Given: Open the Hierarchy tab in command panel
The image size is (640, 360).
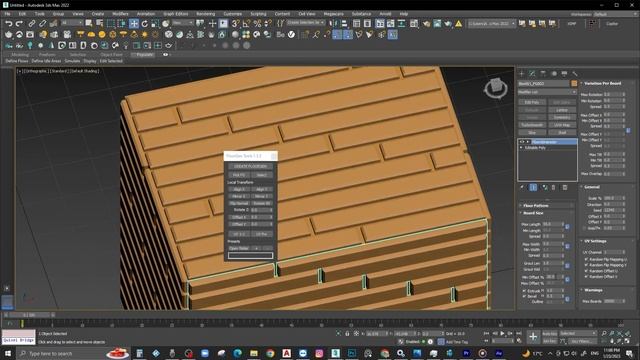Looking at the screenshot, I should pos(543,73).
